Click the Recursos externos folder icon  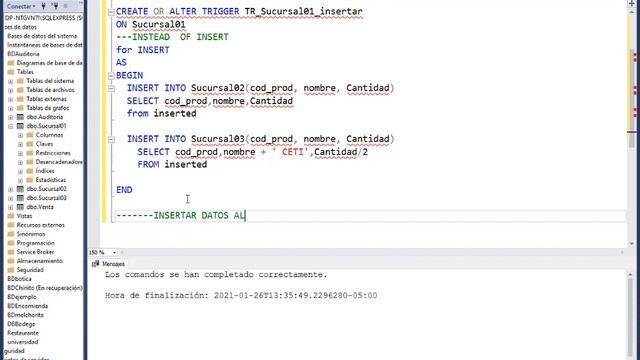click(x=11, y=225)
